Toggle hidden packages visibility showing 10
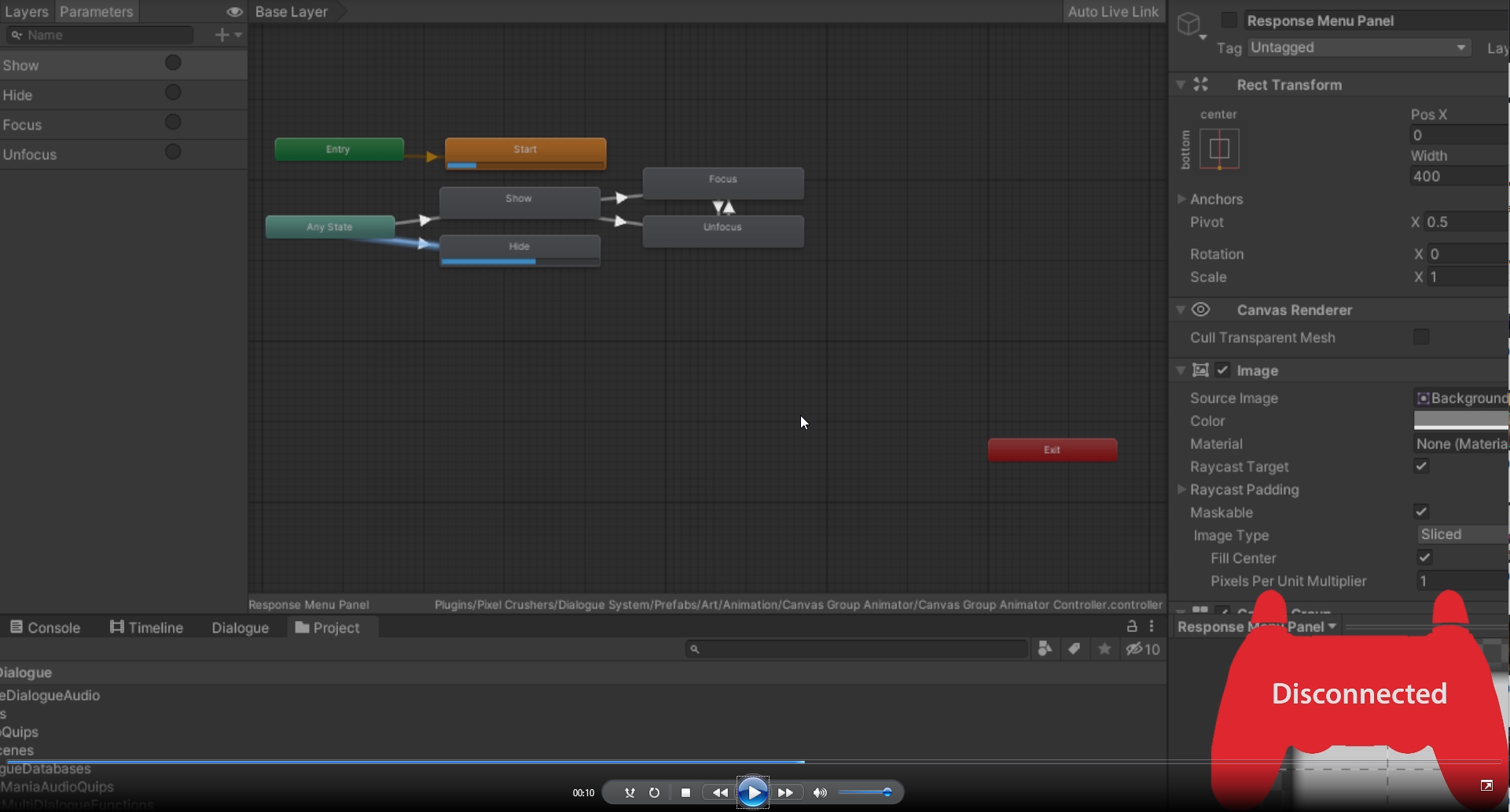The height and width of the screenshot is (812, 1510). pyautogui.click(x=1143, y=649)
